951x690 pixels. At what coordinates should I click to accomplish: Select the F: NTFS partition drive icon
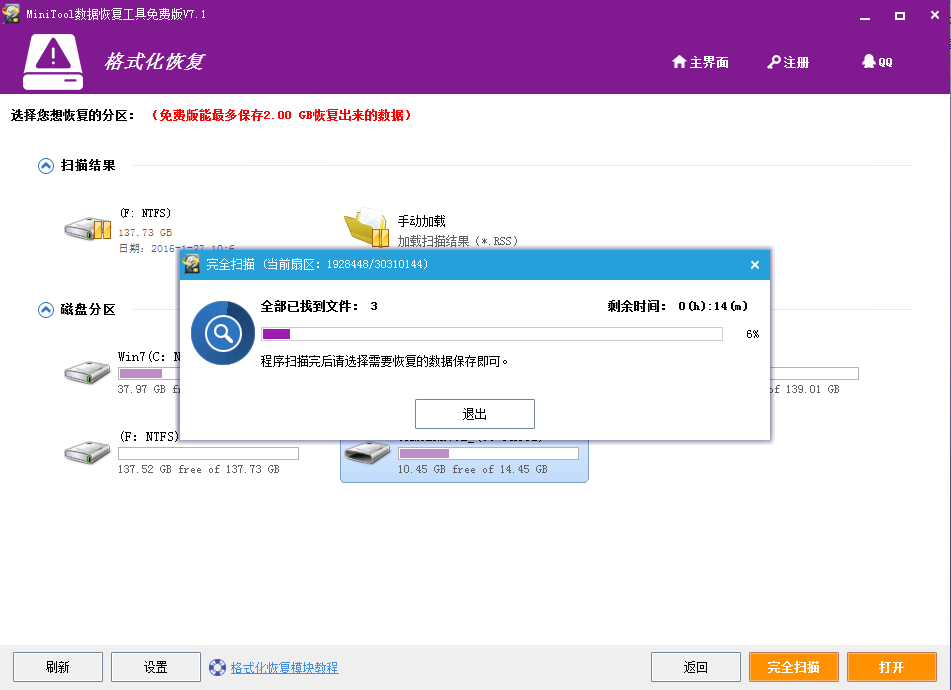pyautogui.click(x=87, y=452)
